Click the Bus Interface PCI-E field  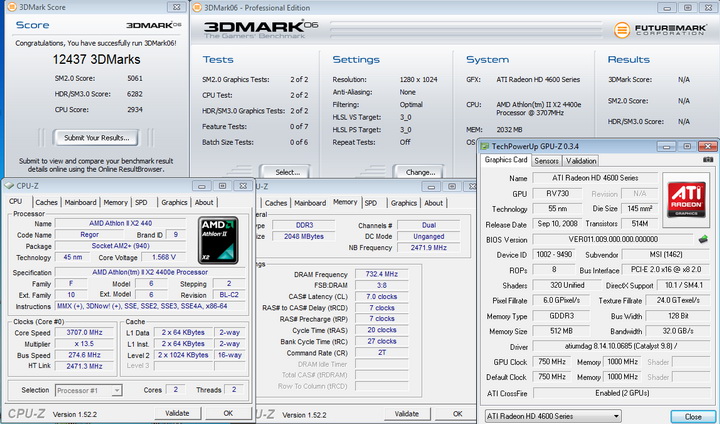click(666, 270)
